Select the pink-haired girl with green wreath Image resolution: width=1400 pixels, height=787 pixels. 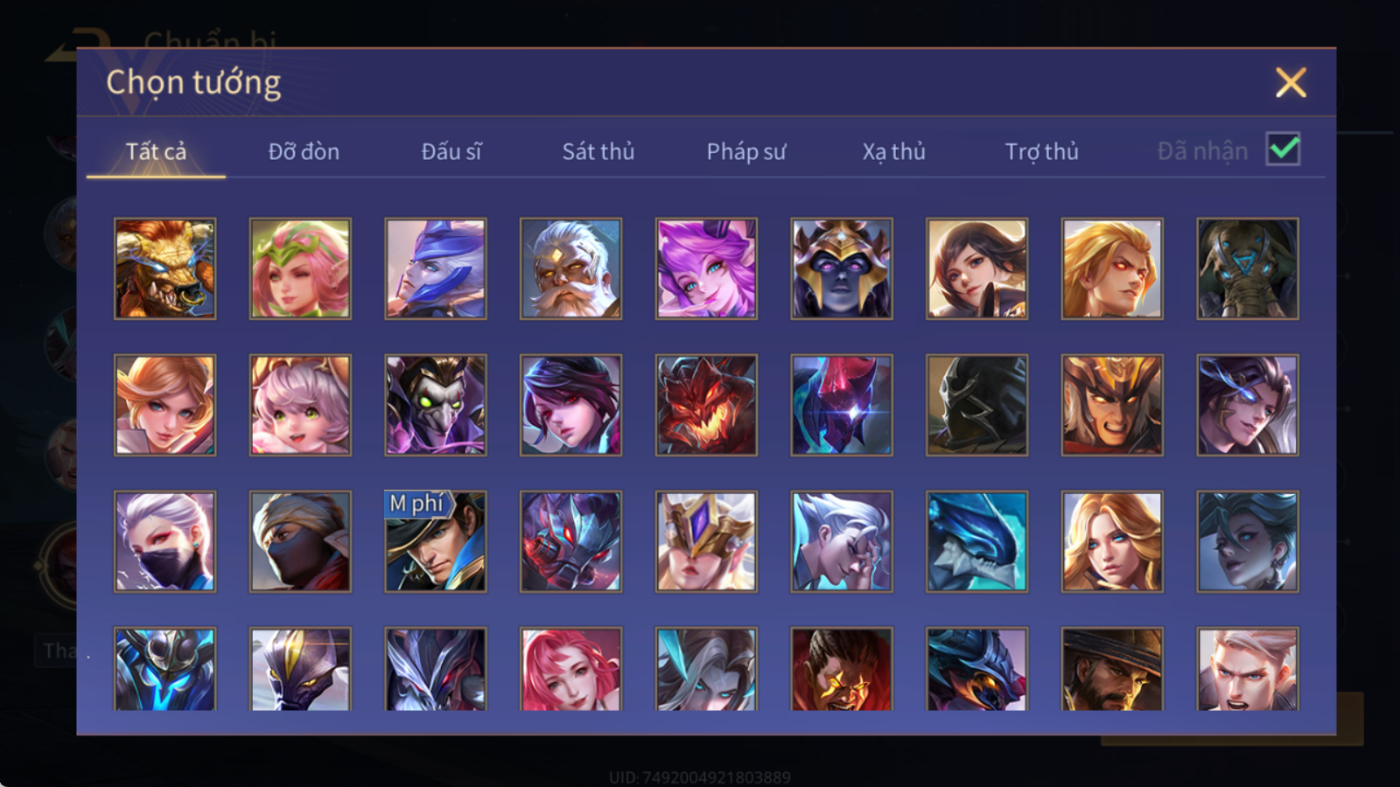click(x=300, y=269)
